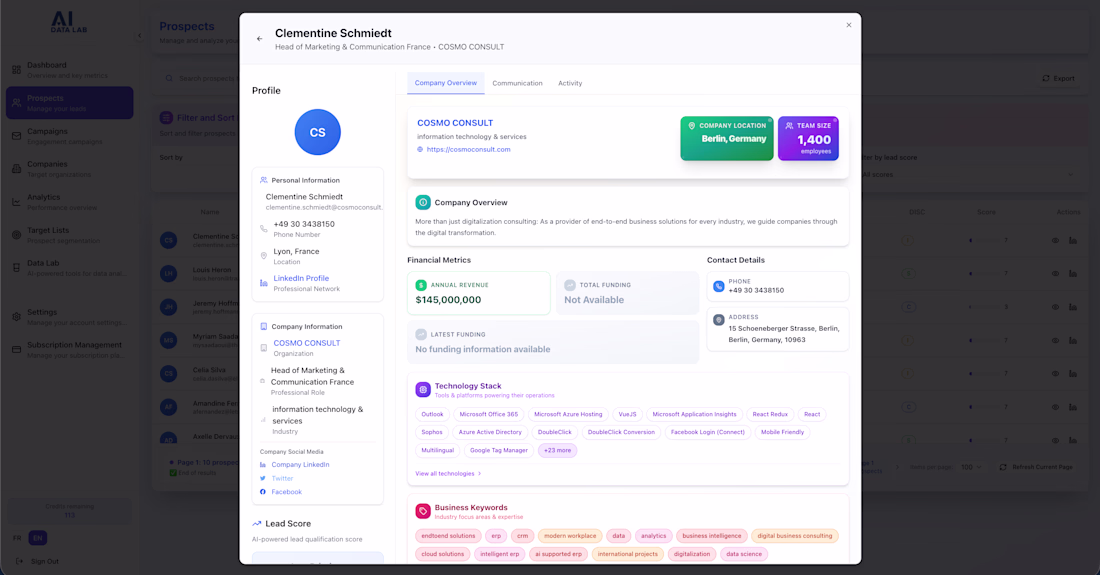This screenshot has height=575, width=1100.
Task: Open the Activity tab
Action: coord(570,83)
